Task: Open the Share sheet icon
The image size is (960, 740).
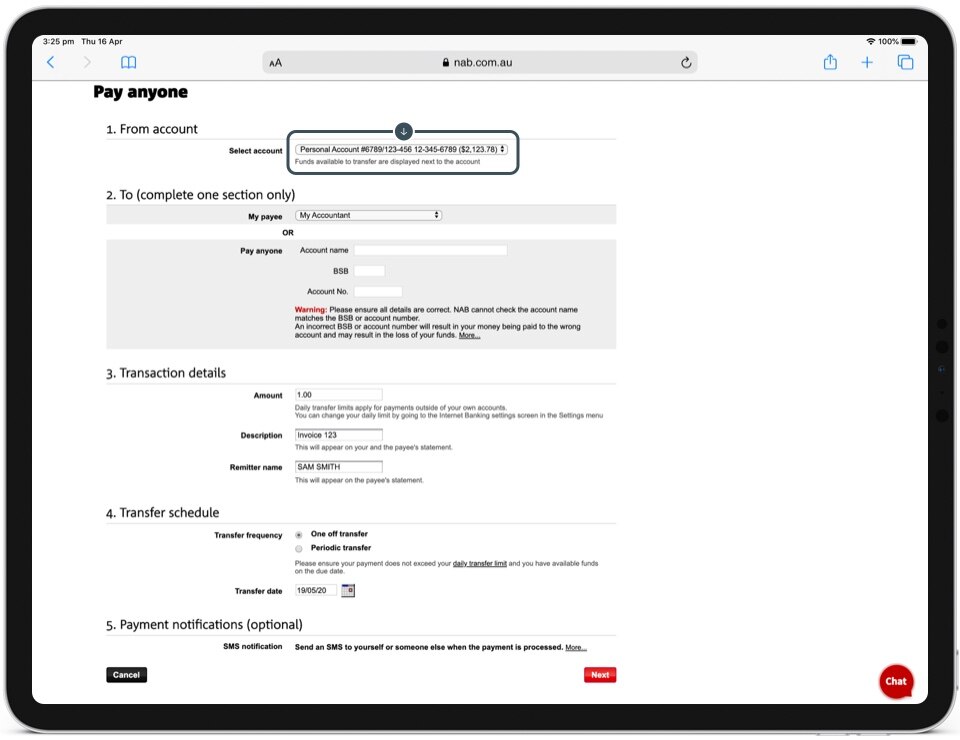Action: tap(830, 62)
